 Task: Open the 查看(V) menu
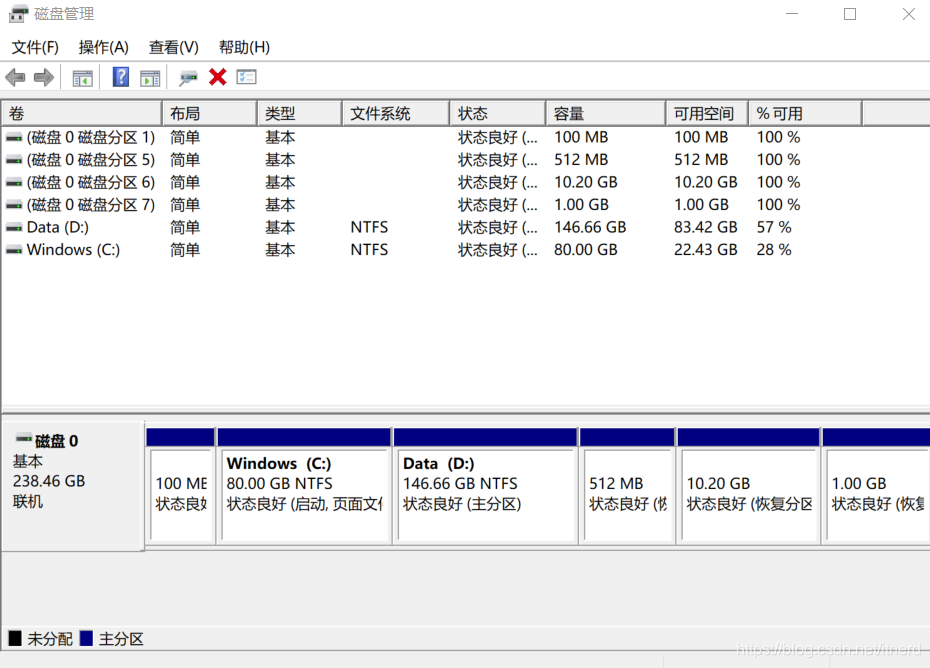[x=173, y=47]
